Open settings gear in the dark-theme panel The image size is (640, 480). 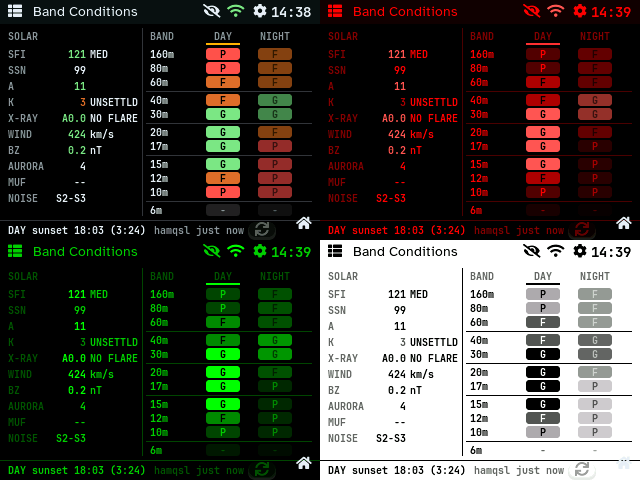(x=260, y=11)
